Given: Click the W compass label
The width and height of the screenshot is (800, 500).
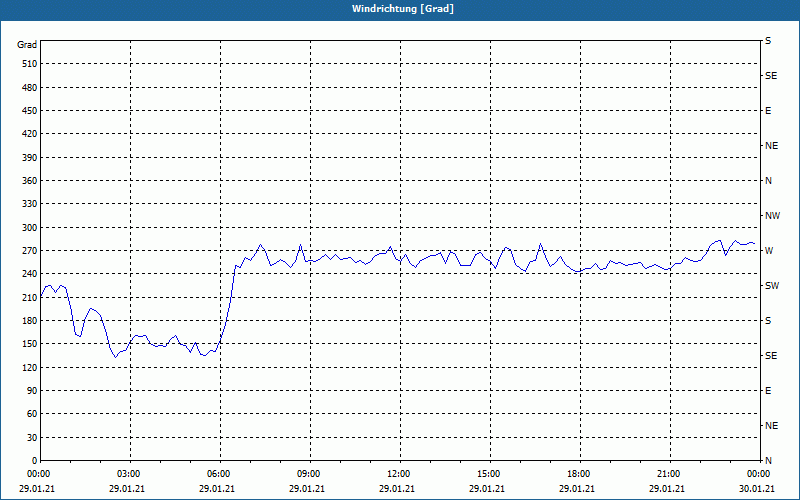Looking at the screenshot, I should (769, 251).
